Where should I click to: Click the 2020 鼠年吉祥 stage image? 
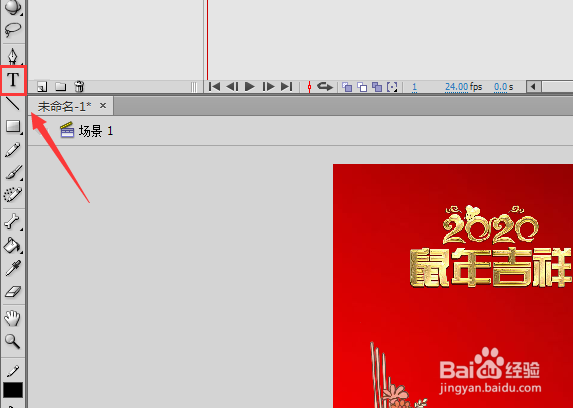click(x=453, y=286)
